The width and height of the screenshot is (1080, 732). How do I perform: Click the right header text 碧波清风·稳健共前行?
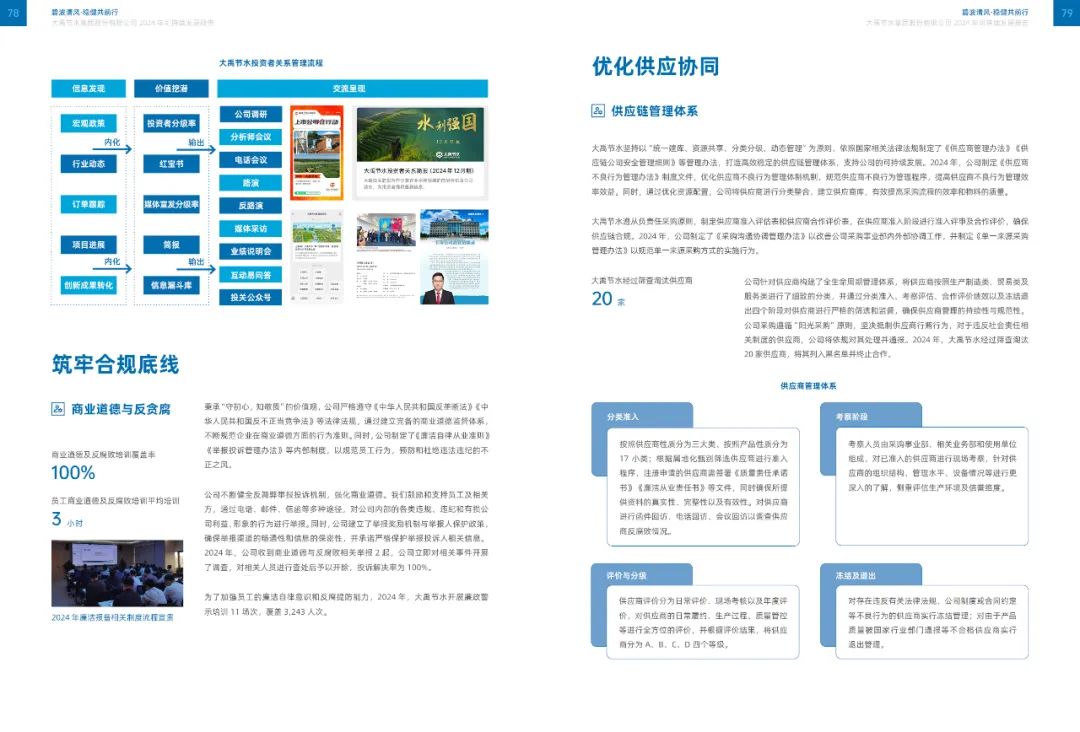coord(995,12)
